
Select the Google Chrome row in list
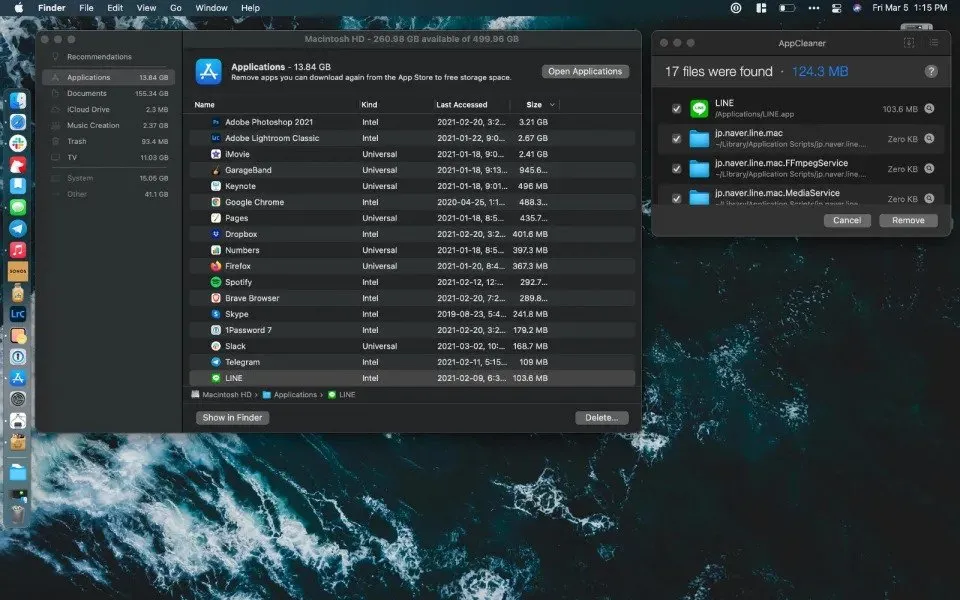[x=254, y=202]
